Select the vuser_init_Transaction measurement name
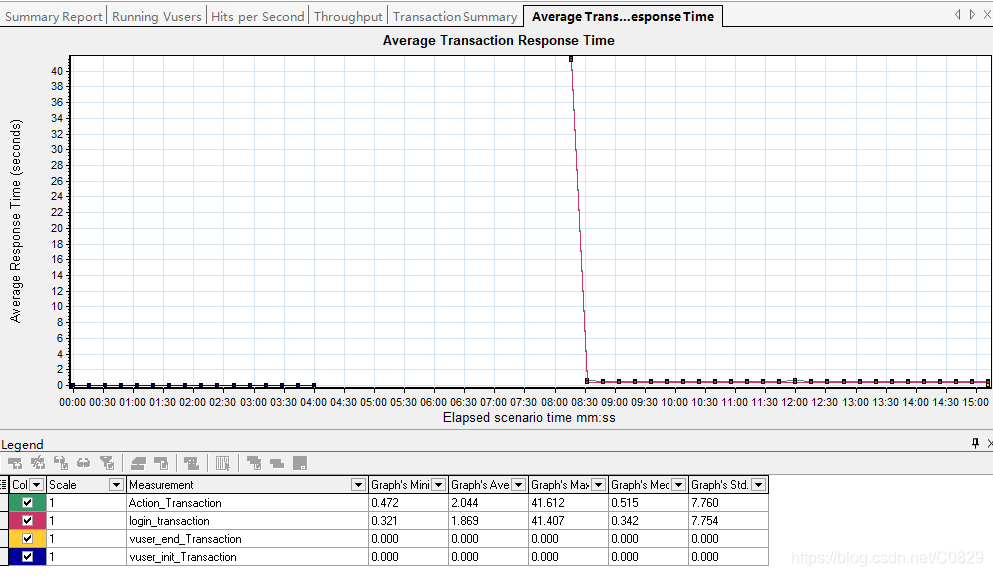The image size is (993, 576). pos(182,557)
